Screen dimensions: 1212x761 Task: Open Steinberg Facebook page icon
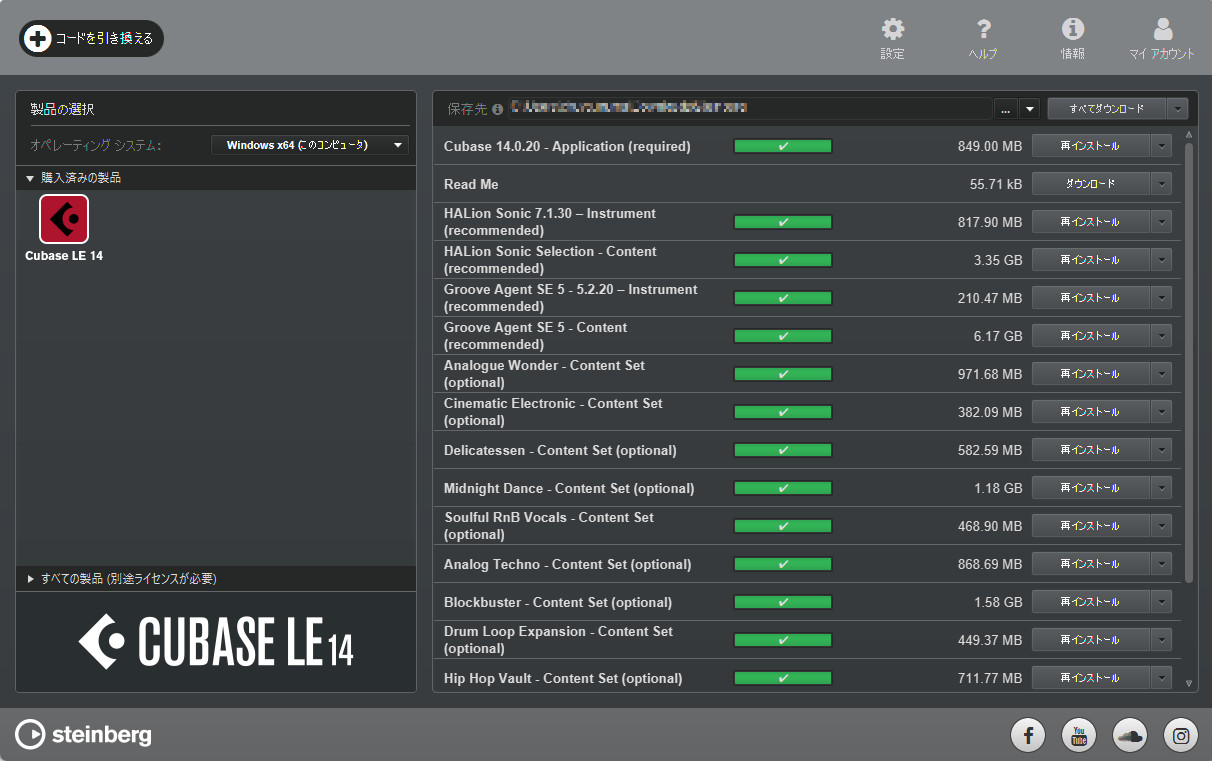(1028, 736)
